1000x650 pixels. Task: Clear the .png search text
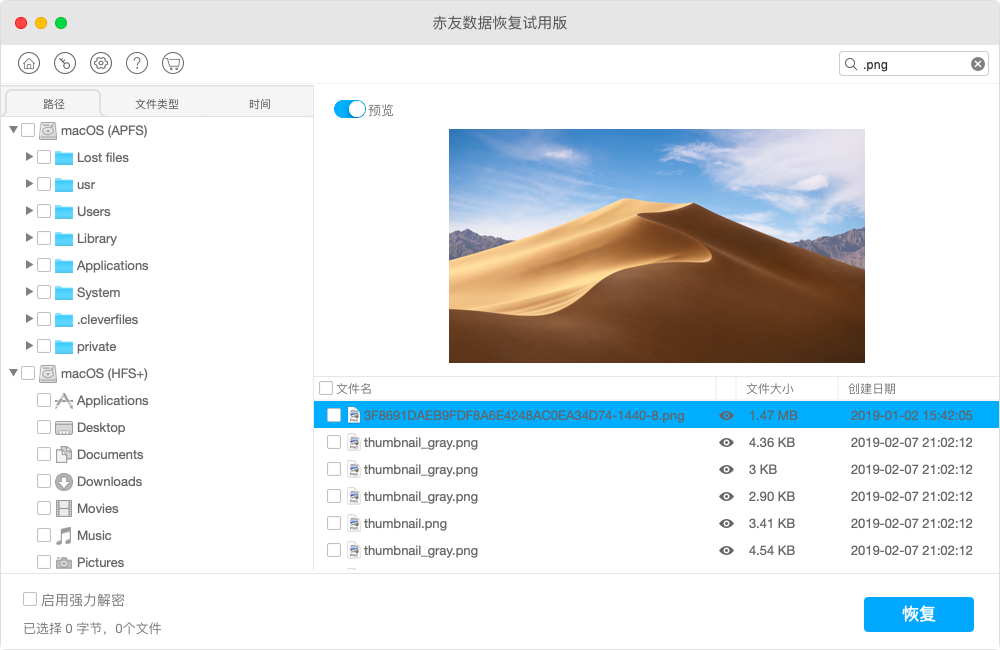coord(978,64)
